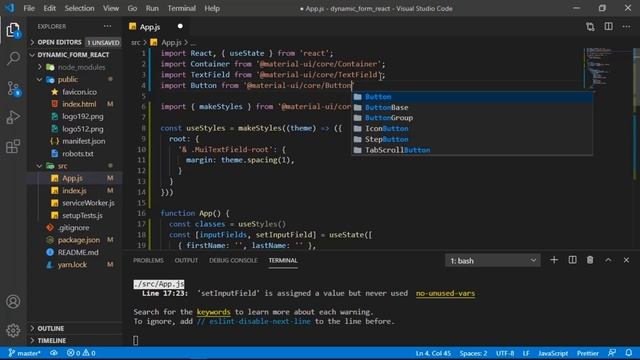640x360 pixels.
Task: Click the unsaved dot on App.js tab
Action: pyautogui.click(x=180, y=27)
